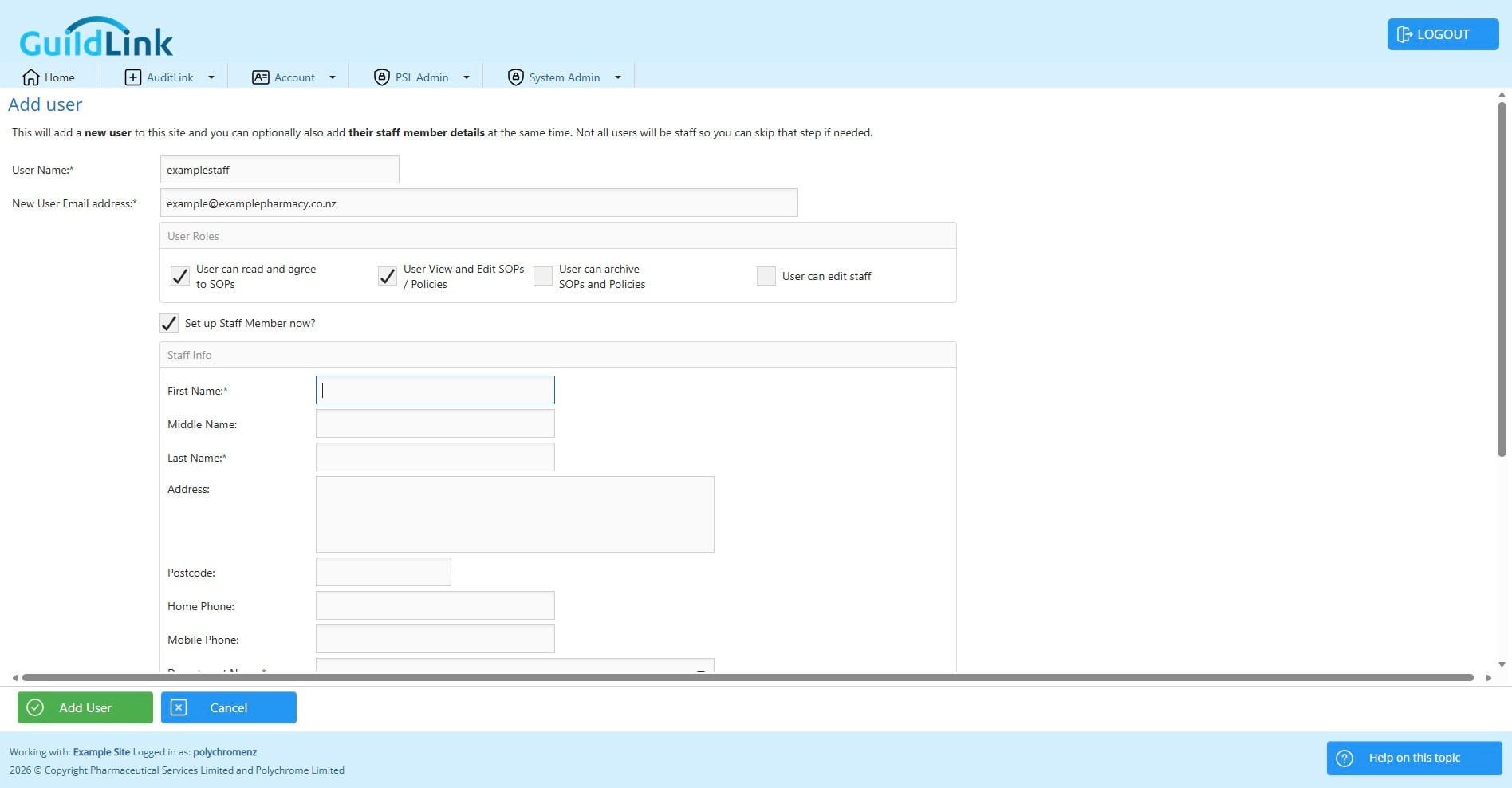This screenshot has height=788, width=1512.
Task: Click the PSL Admin shield icon
Action: click(x=382, y=77)
